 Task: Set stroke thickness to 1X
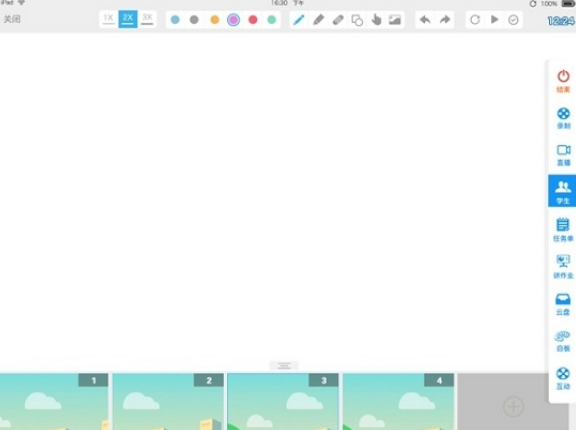(x=108, y=19)
